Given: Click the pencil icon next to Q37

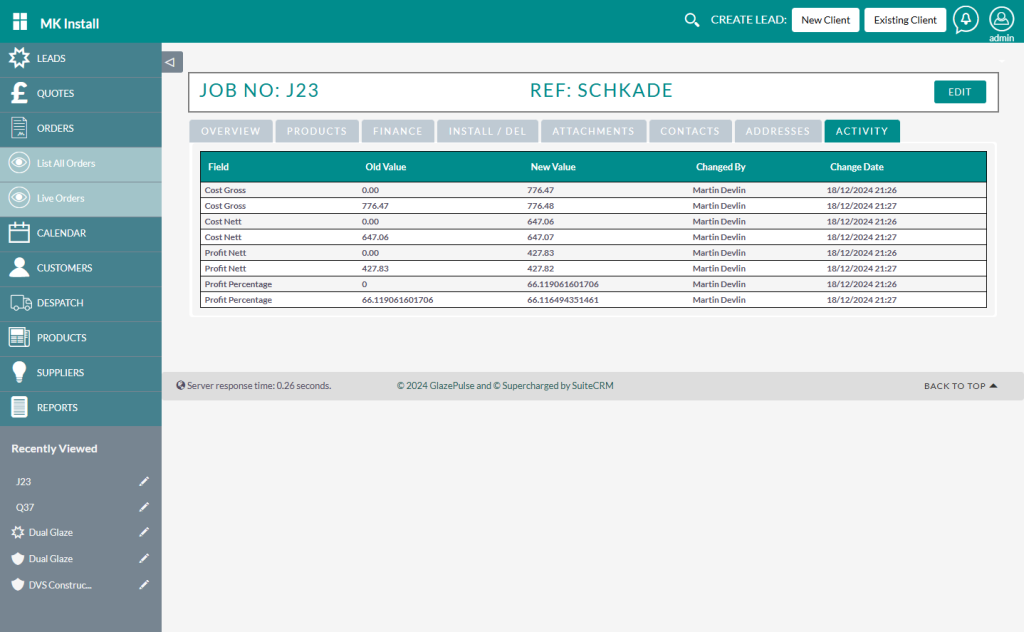Looking at the screenshot, I should 144,507.
